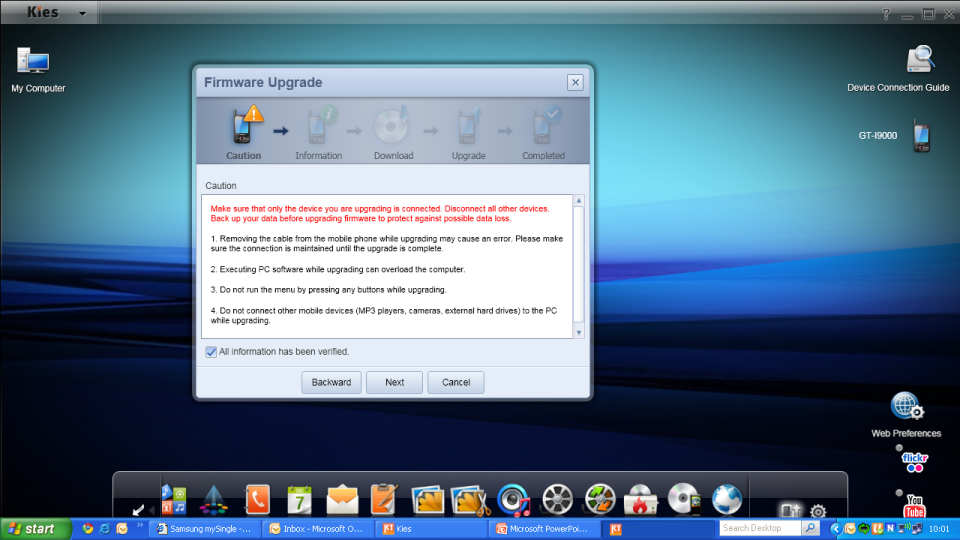Click the scrollbar down arrow in Caution text
This screenshot has height=540, width=960.
point(578,332)
